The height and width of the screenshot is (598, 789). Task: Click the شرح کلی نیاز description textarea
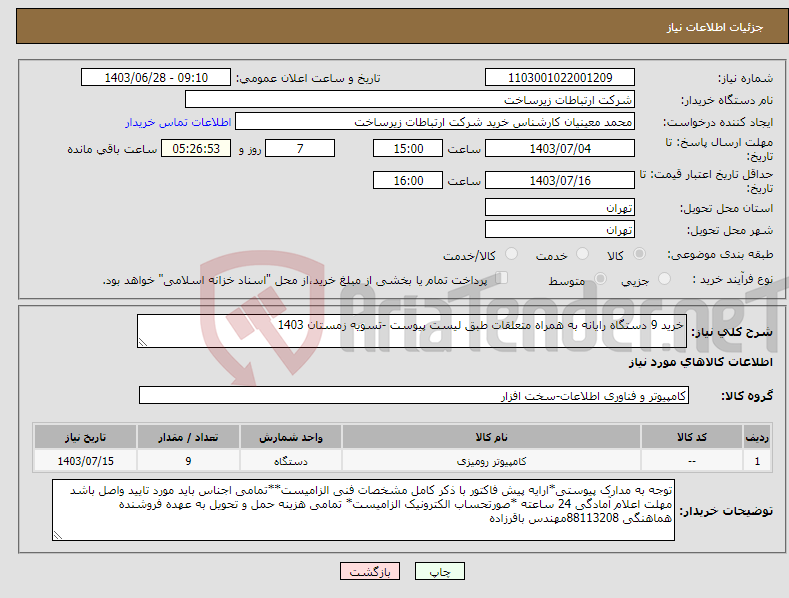click(412, 331)
